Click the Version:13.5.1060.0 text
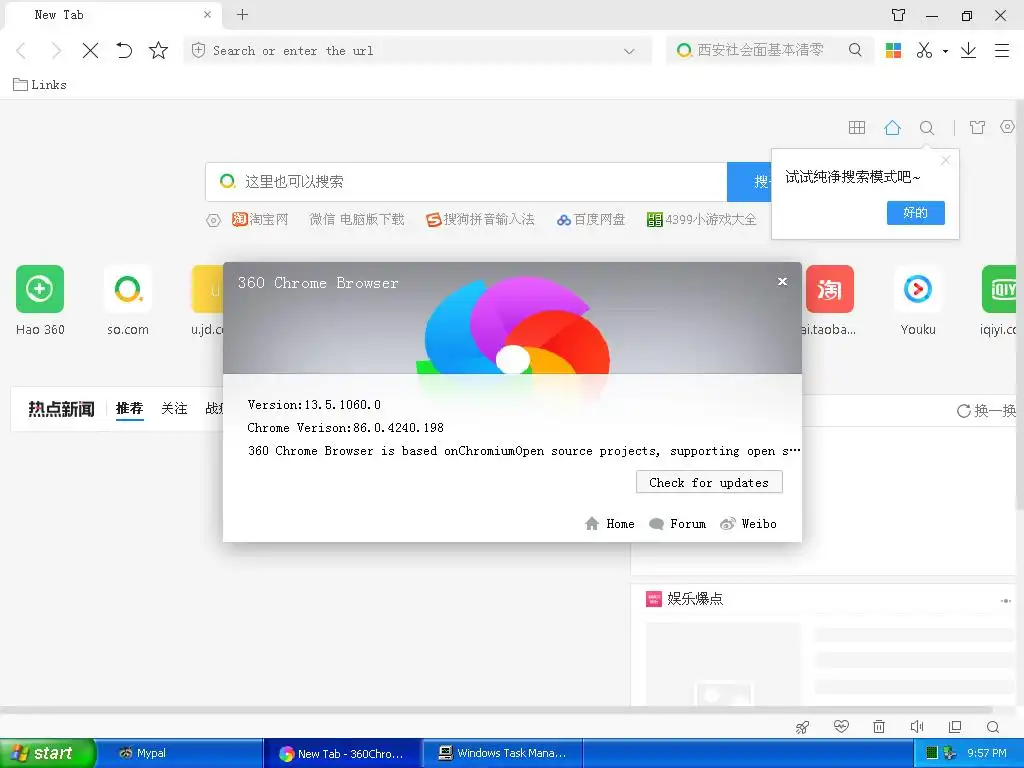This screenshot has height=768, width=1024. pos(313,405)
